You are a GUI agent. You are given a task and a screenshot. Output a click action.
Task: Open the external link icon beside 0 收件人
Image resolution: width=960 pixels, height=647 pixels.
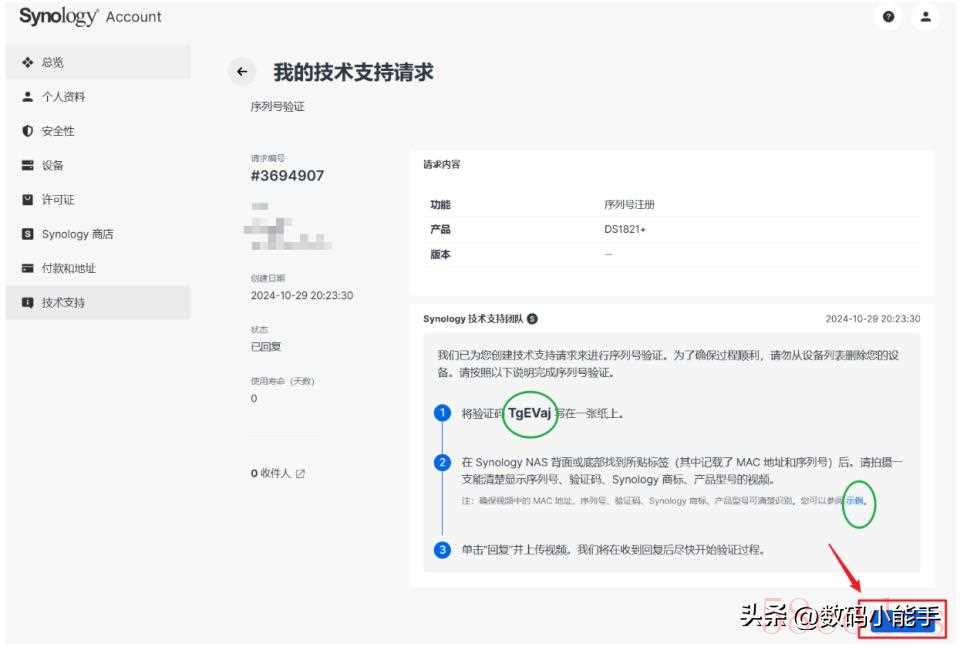coord(300,473)
